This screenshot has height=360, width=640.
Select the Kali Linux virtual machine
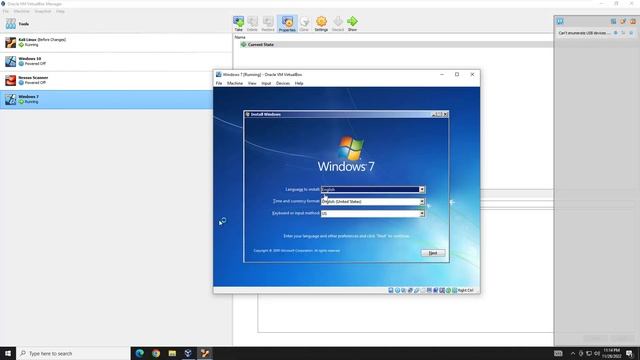[116, 42]
